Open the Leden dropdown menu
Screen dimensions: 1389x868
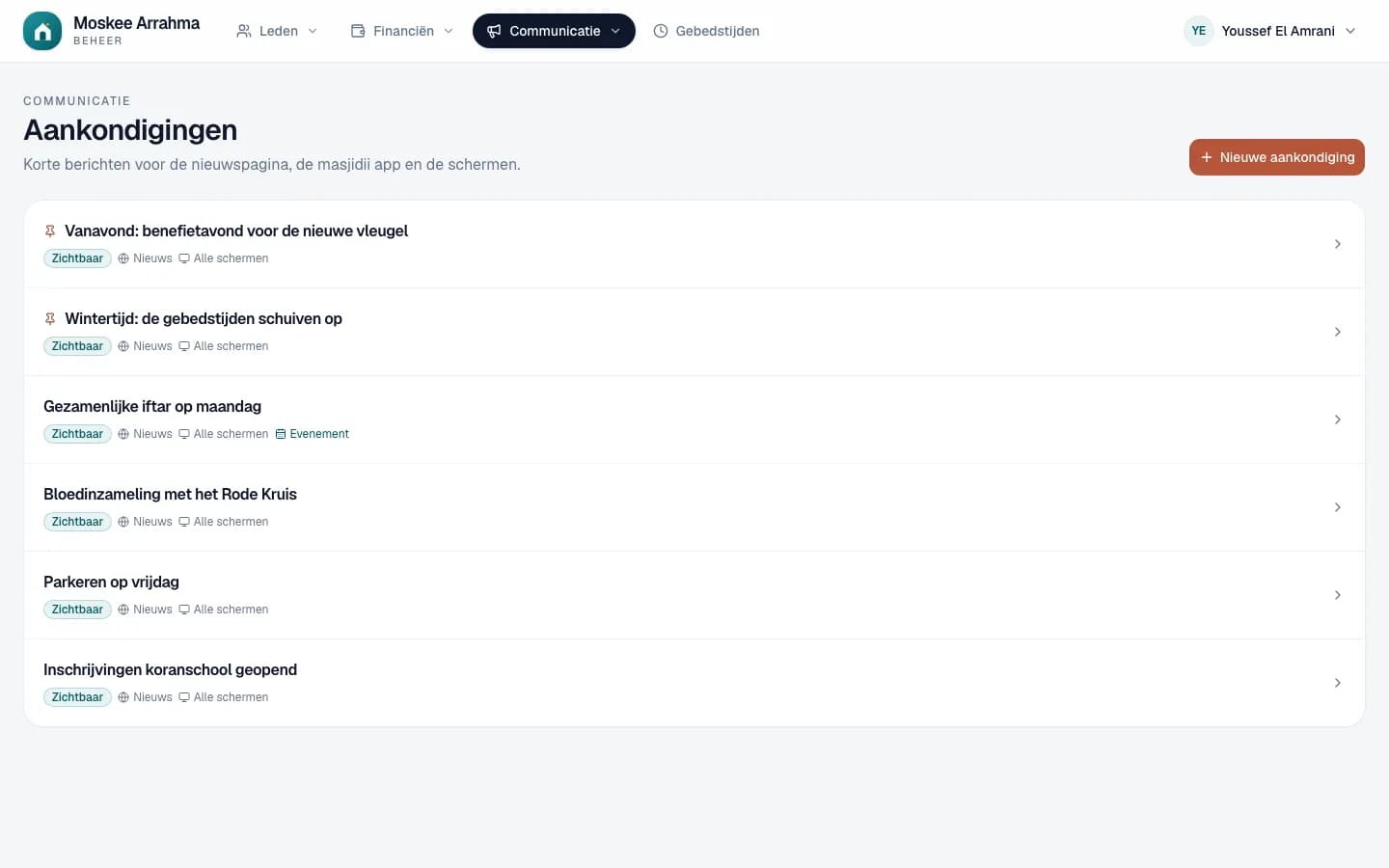point(277,31)
